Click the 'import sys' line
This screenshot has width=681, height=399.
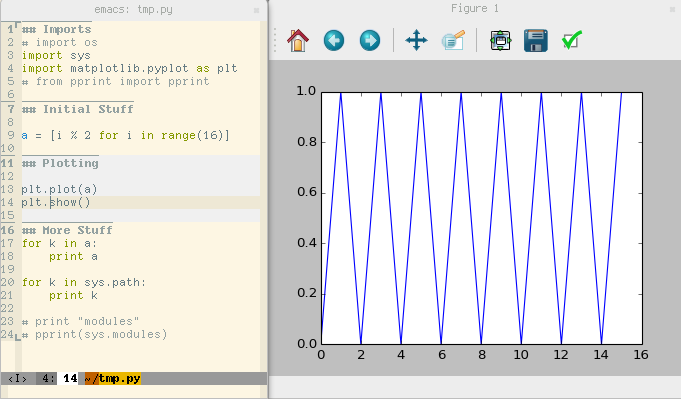(56, 56)
